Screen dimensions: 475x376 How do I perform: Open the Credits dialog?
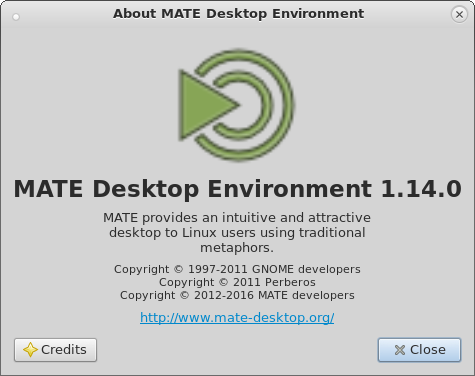pos(55,350)
